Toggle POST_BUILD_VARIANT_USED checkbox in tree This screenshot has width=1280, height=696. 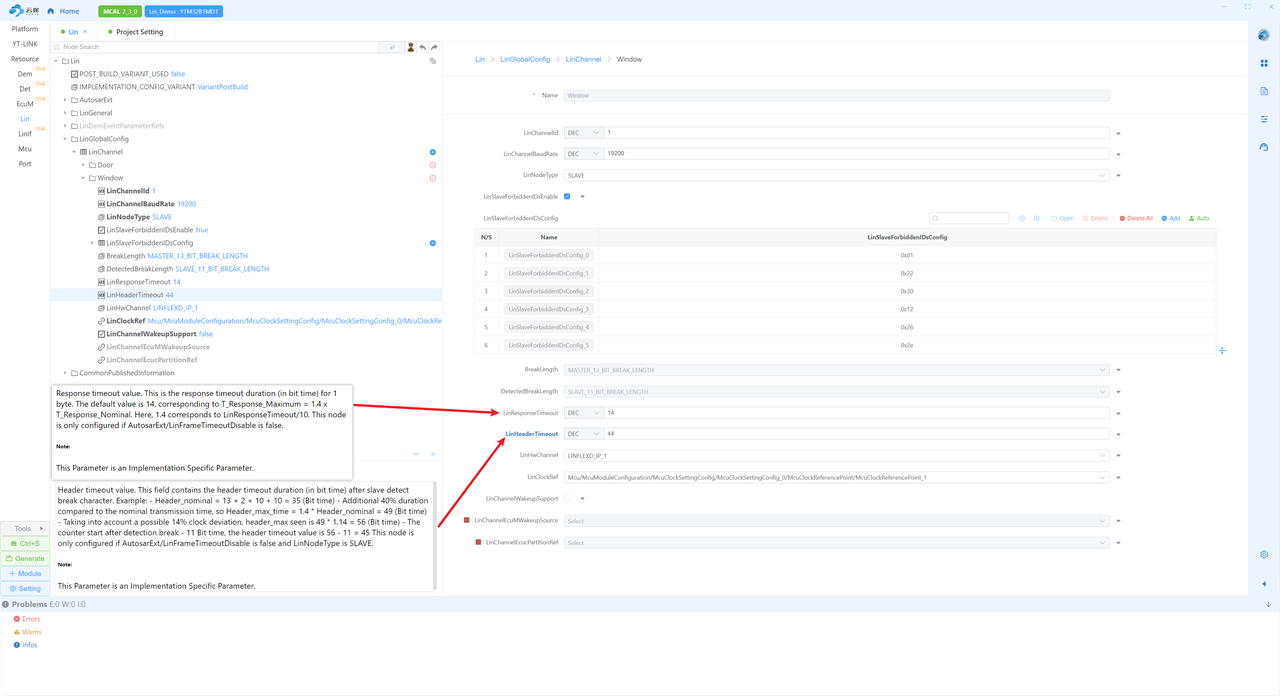pos(74,74)
